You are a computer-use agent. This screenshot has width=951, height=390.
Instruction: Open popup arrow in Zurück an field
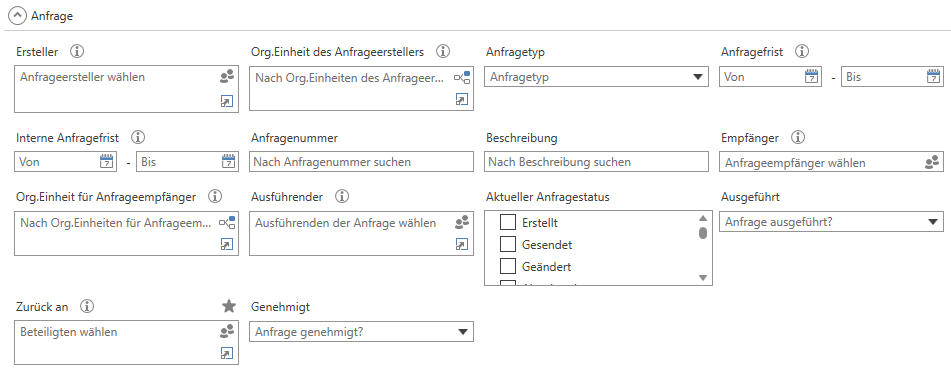coord(227,354)
